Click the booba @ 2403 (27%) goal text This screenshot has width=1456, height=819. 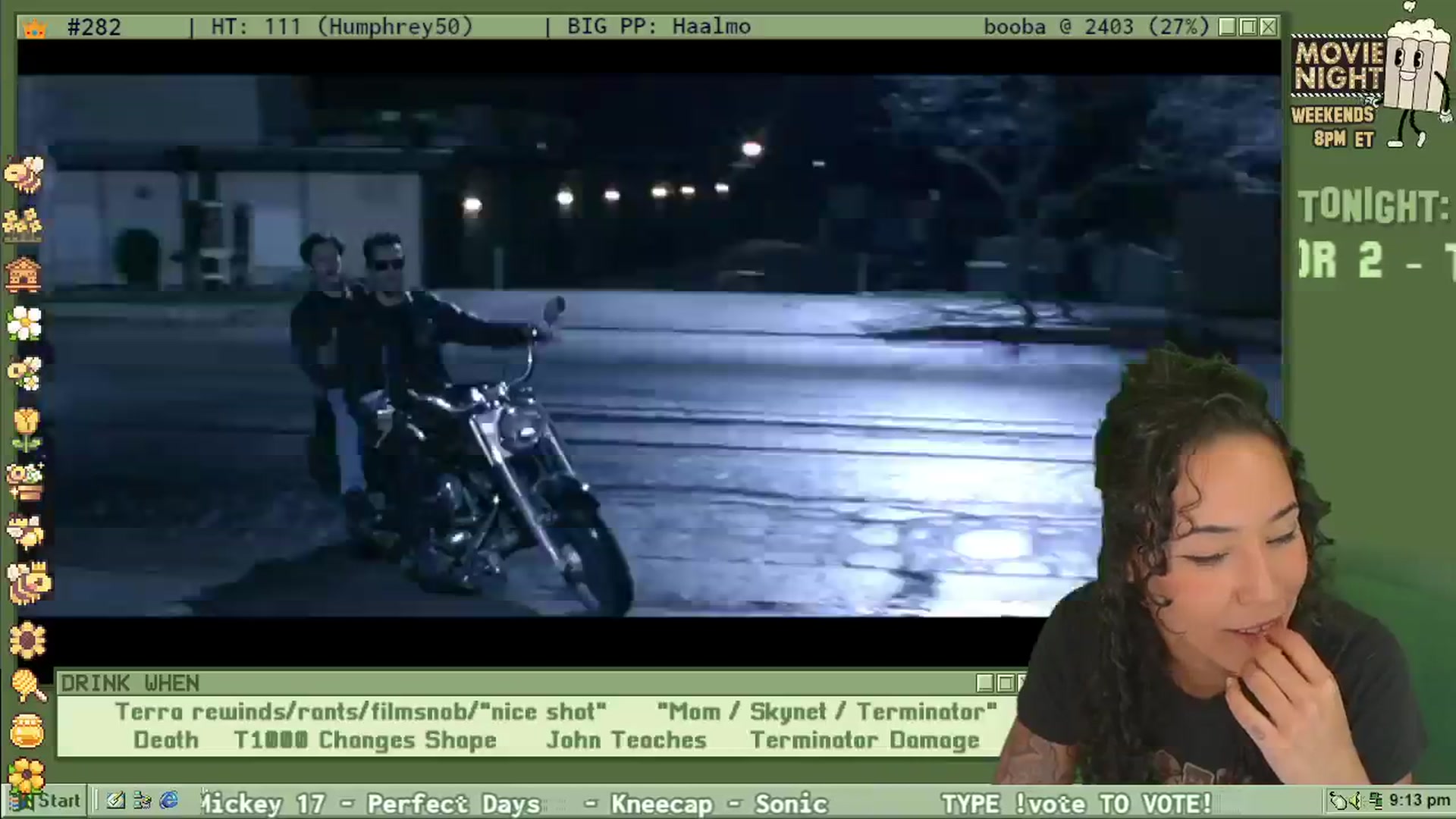point(1097,27)
